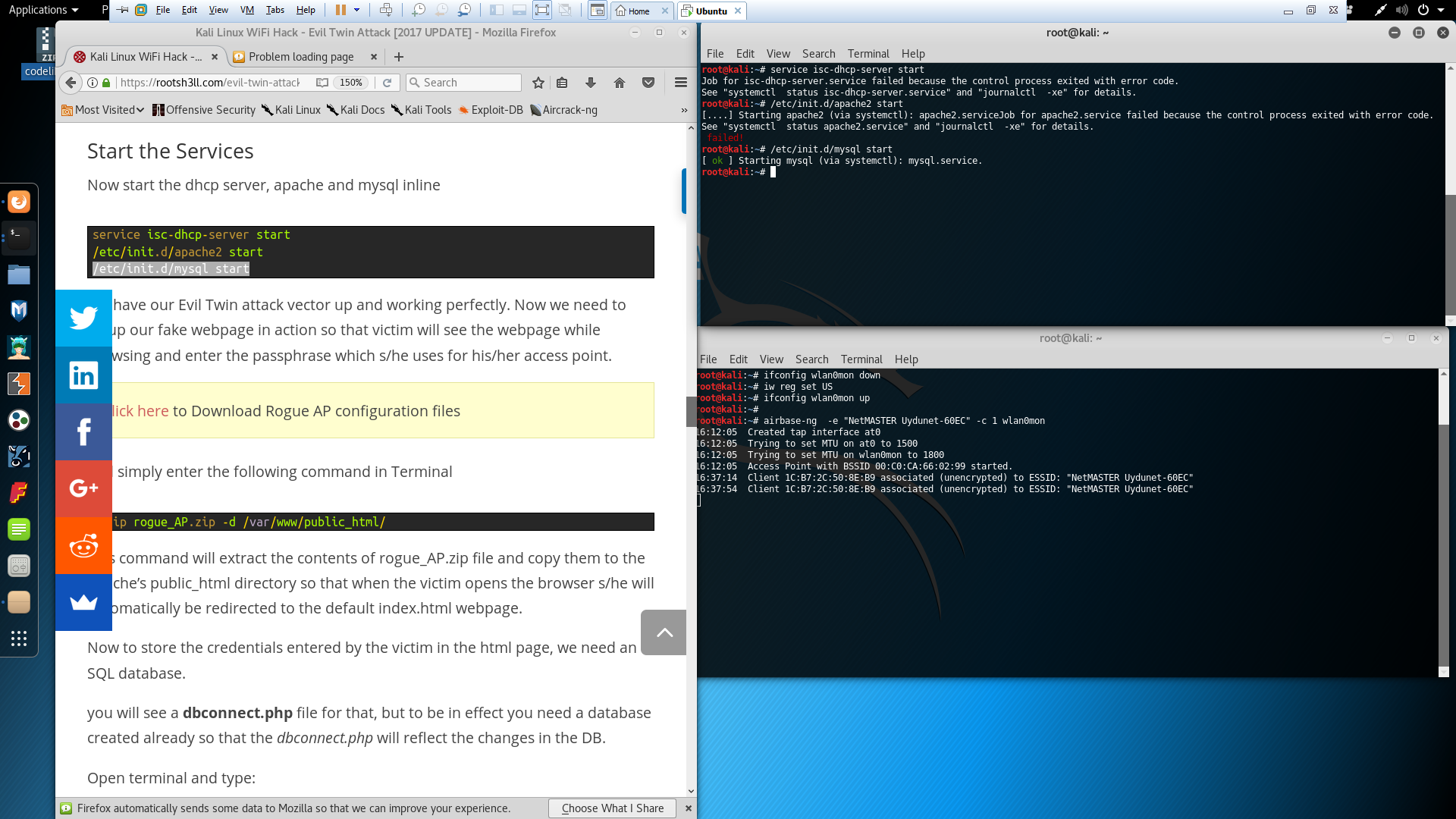Click the Firefox page vertical scrollbar thumb
1456x819 pixels.
point(691,411)
